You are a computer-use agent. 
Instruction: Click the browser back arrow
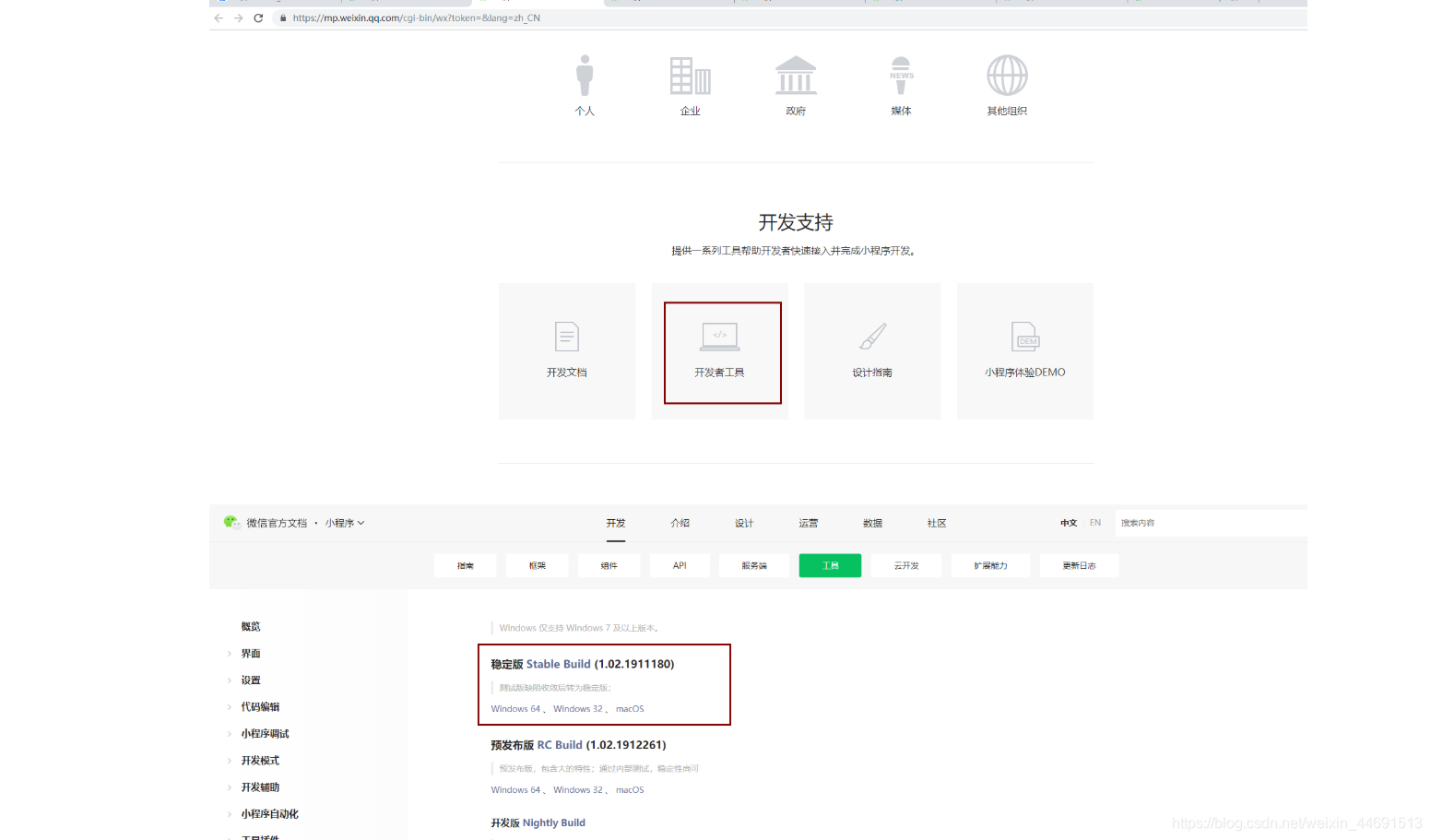(x=219, y=18)
